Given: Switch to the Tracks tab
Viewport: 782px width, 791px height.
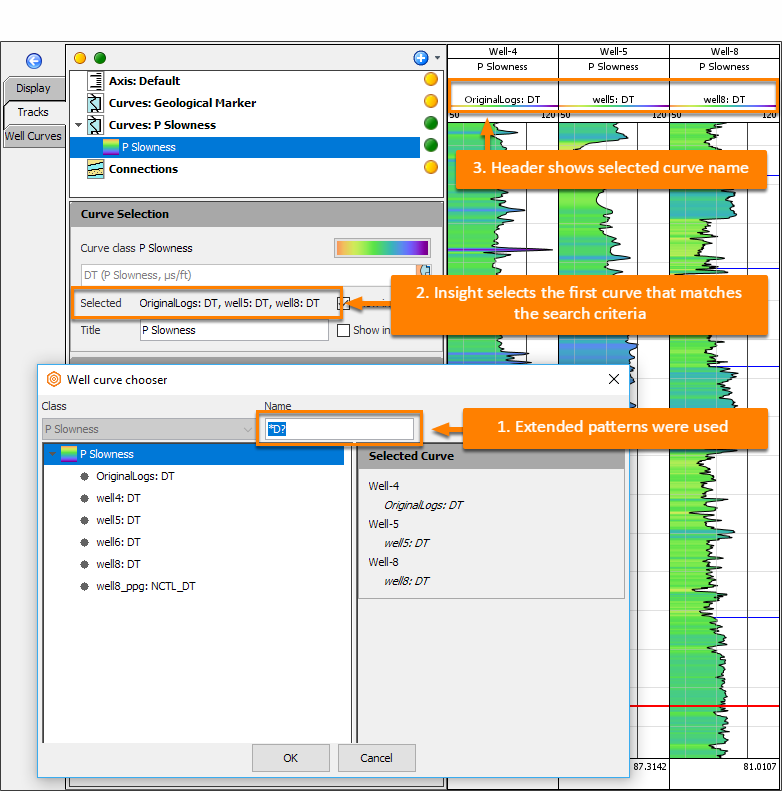Looking at the screenshot, I should click(x=33, y=112).
